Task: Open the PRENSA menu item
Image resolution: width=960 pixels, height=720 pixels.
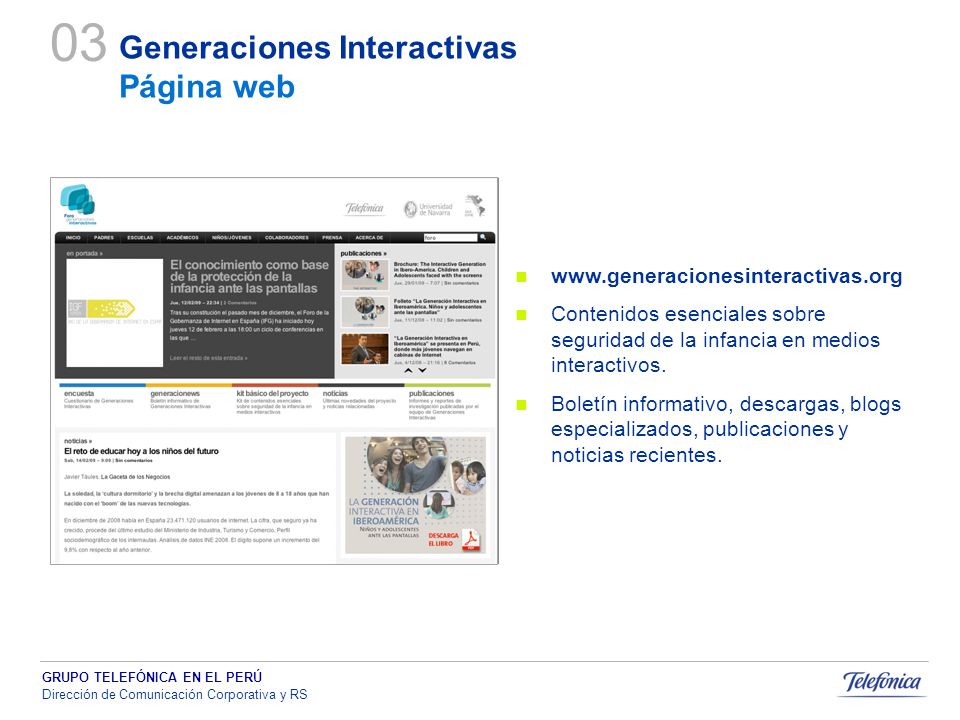Action: tap(332, 238)
